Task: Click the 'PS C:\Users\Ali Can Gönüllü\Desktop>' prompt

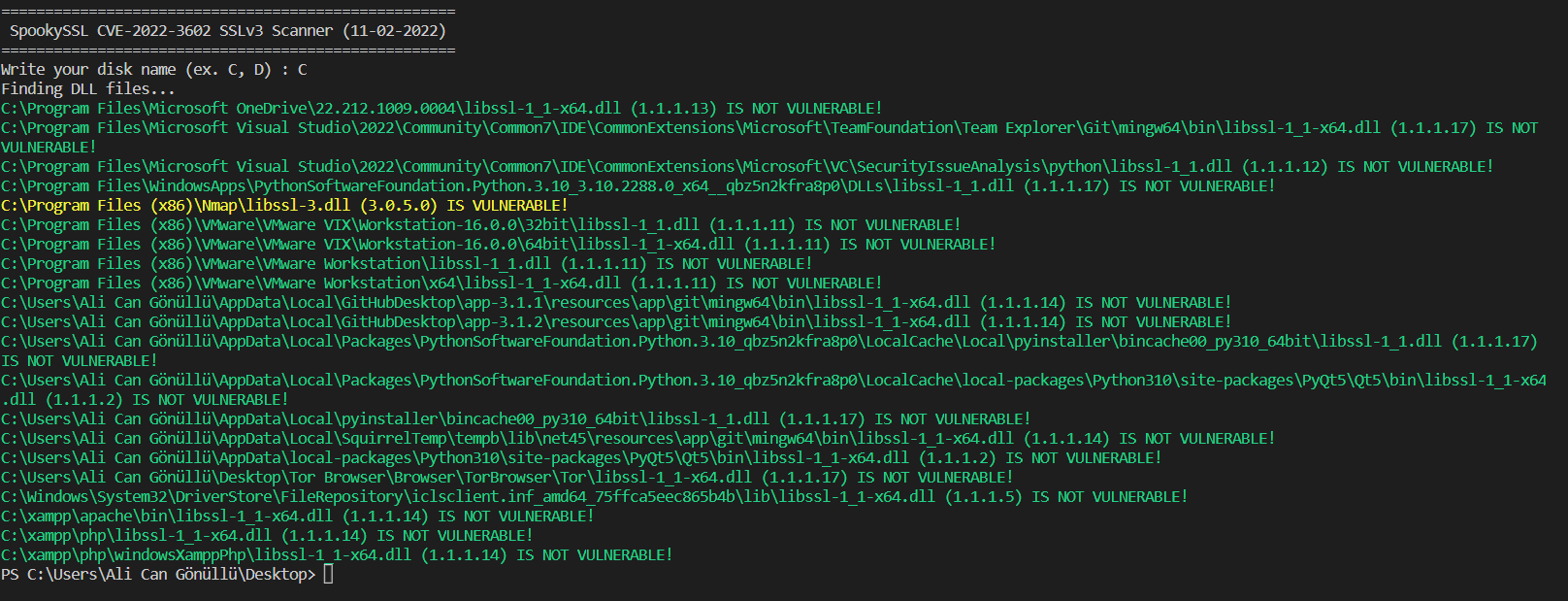Action: (x=158, y=575)
